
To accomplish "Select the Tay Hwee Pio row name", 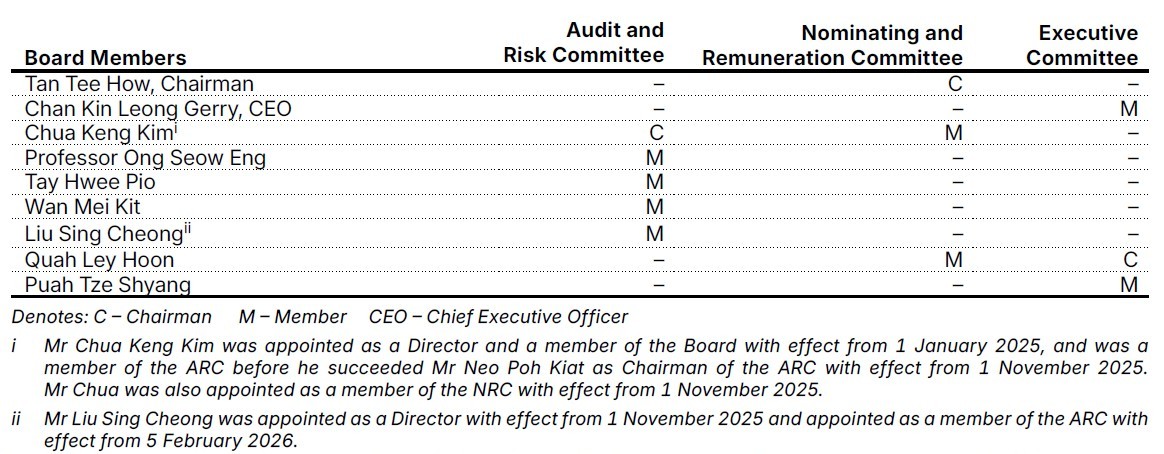I will coord(90,183).
